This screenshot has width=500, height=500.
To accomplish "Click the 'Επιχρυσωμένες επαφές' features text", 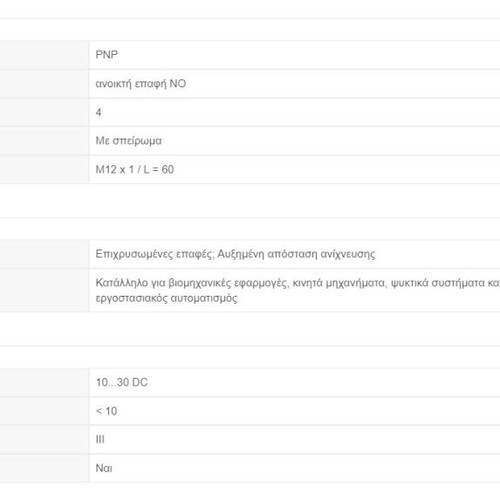I will tap(154, 254).
